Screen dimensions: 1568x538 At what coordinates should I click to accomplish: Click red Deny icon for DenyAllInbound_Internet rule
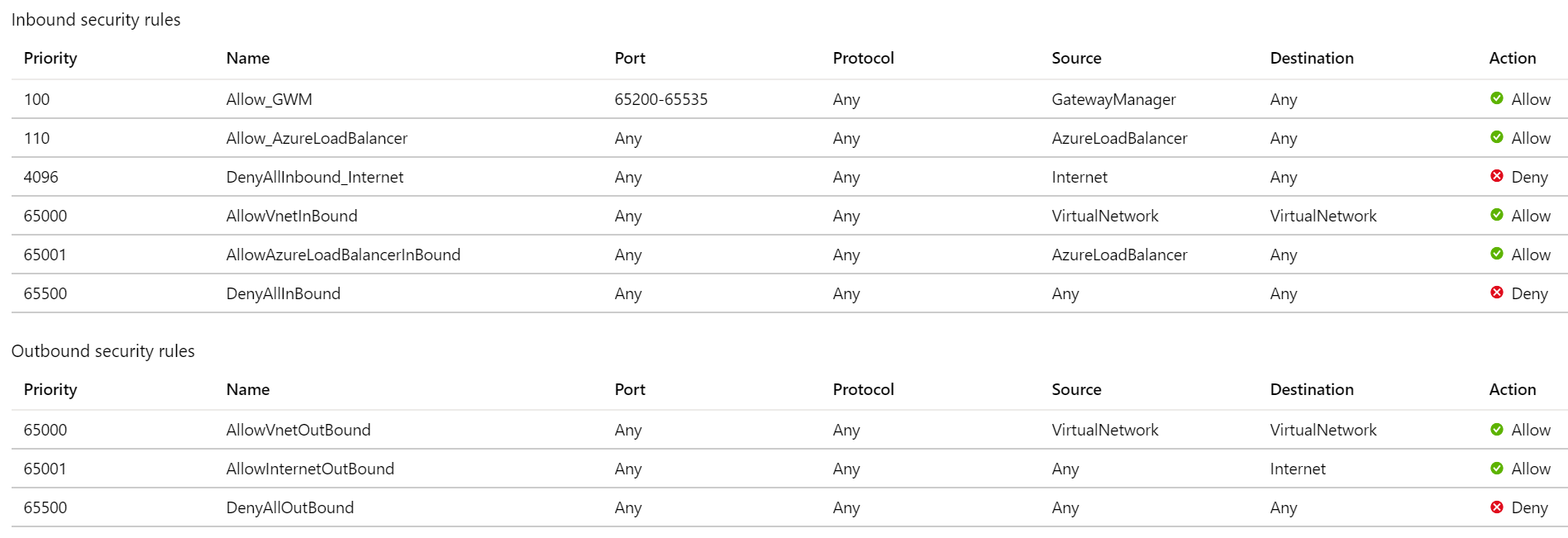click(1496, 176)
